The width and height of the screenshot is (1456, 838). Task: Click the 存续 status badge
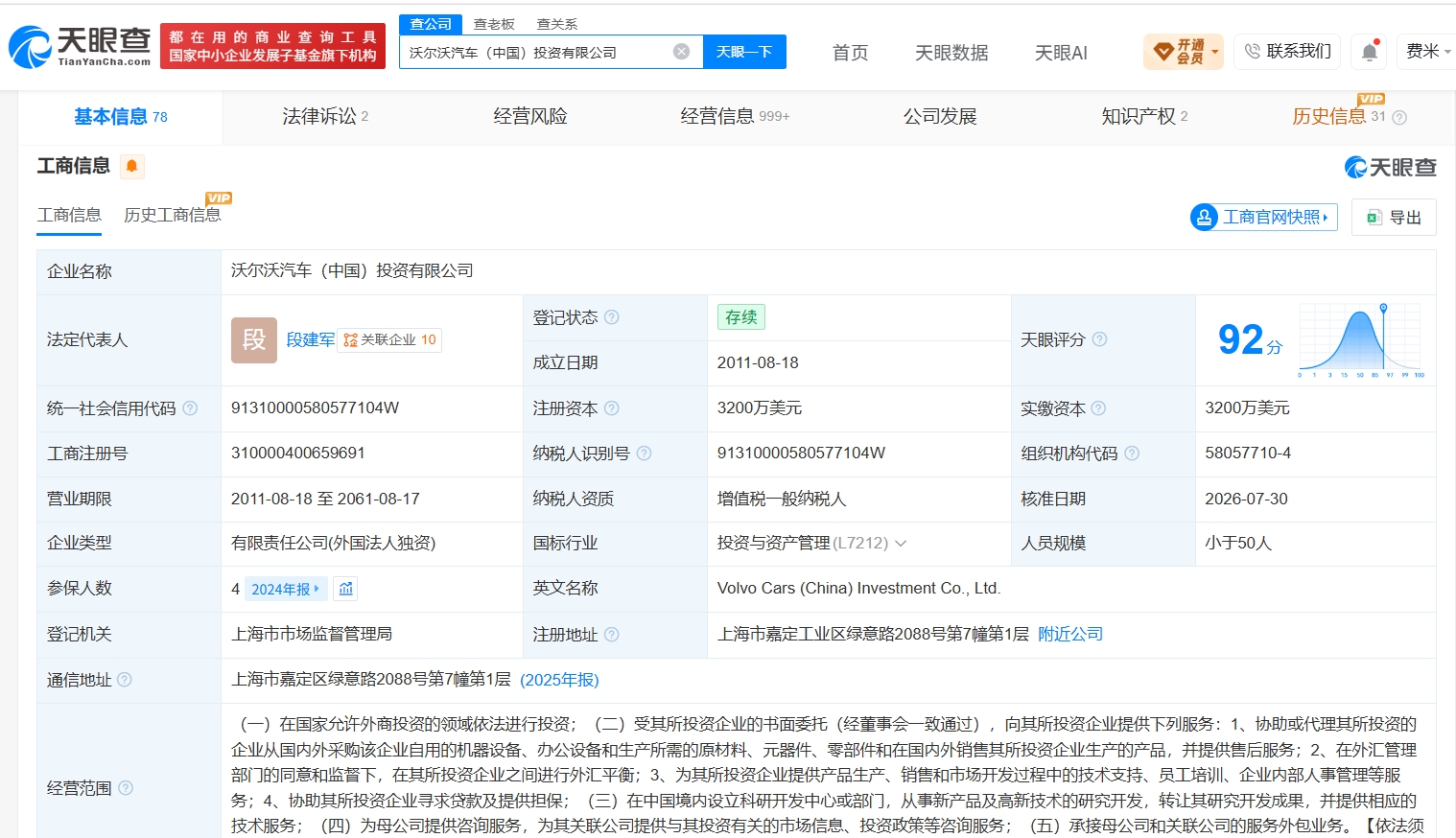tap(741, 317)
